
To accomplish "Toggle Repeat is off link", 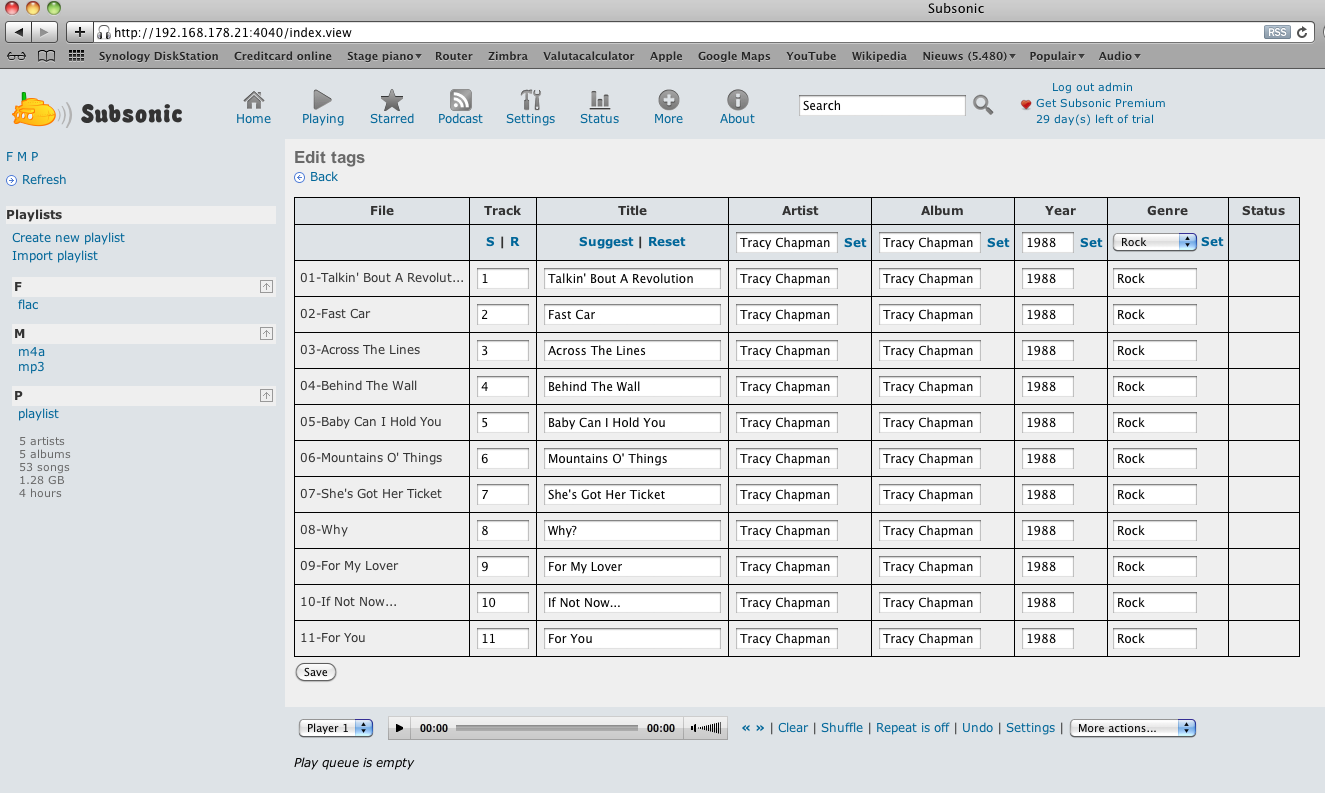I will pyautogui.click(x=912, y=728).
